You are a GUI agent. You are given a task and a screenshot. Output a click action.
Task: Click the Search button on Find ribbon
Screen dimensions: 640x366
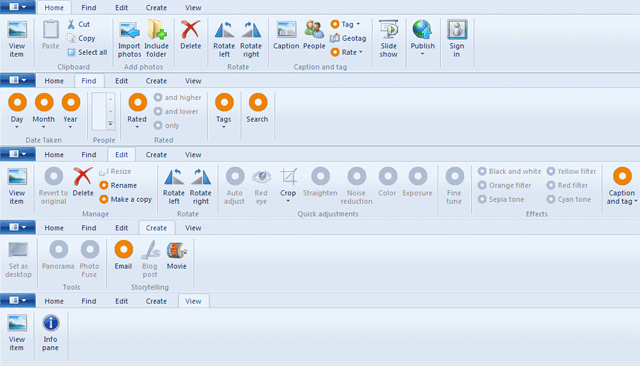click(x=258, y=108)
